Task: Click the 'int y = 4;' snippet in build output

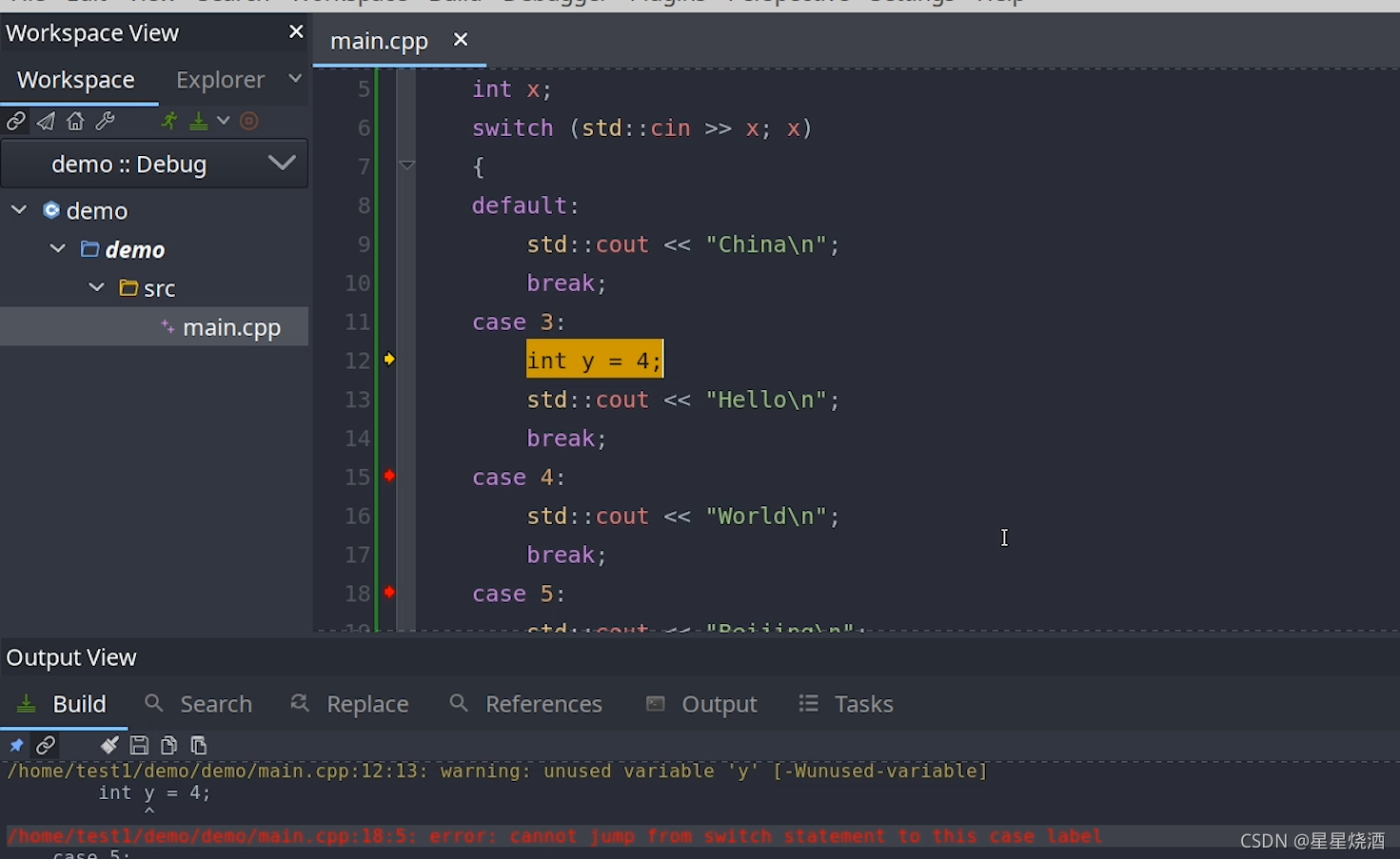Action: pos(154,792)
